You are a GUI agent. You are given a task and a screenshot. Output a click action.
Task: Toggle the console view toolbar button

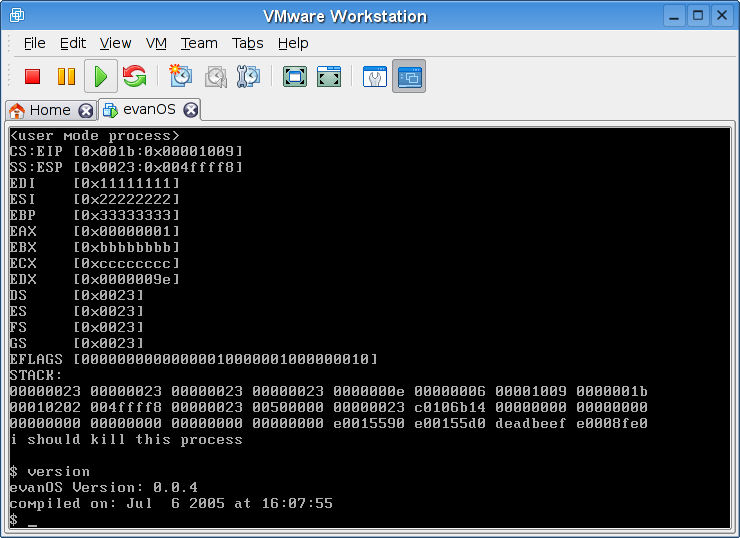pos(408,76)
